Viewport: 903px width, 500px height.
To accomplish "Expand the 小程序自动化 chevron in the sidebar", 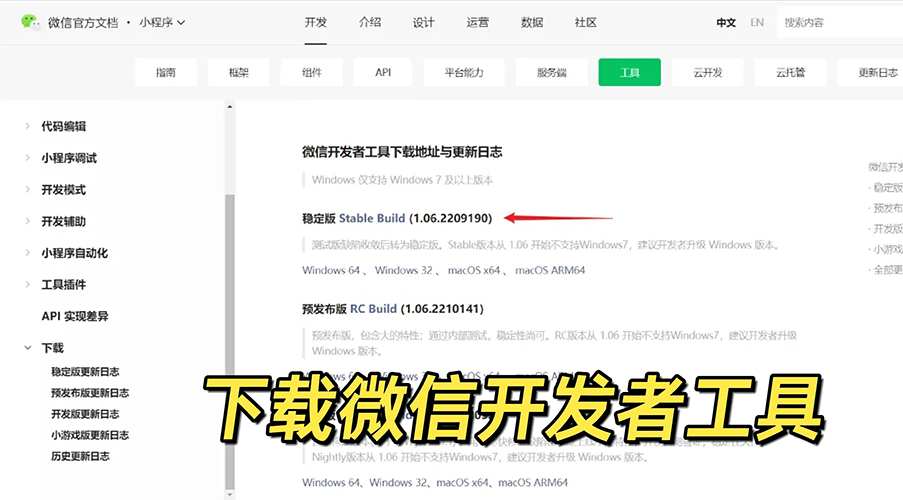I will pyautogui.click(x=27, y=252).
